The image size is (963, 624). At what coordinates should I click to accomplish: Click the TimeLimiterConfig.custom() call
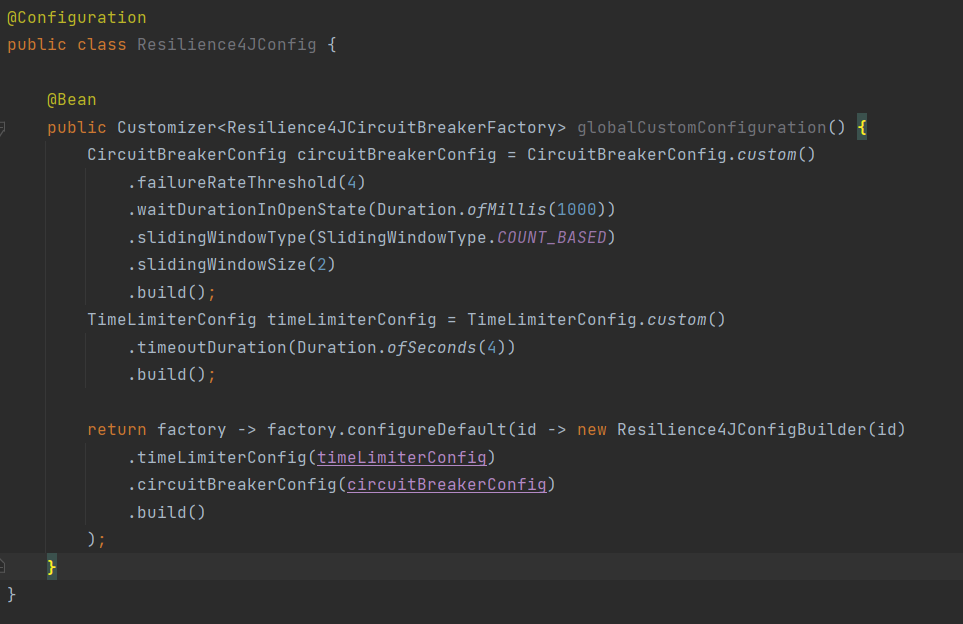pos(596,320)
